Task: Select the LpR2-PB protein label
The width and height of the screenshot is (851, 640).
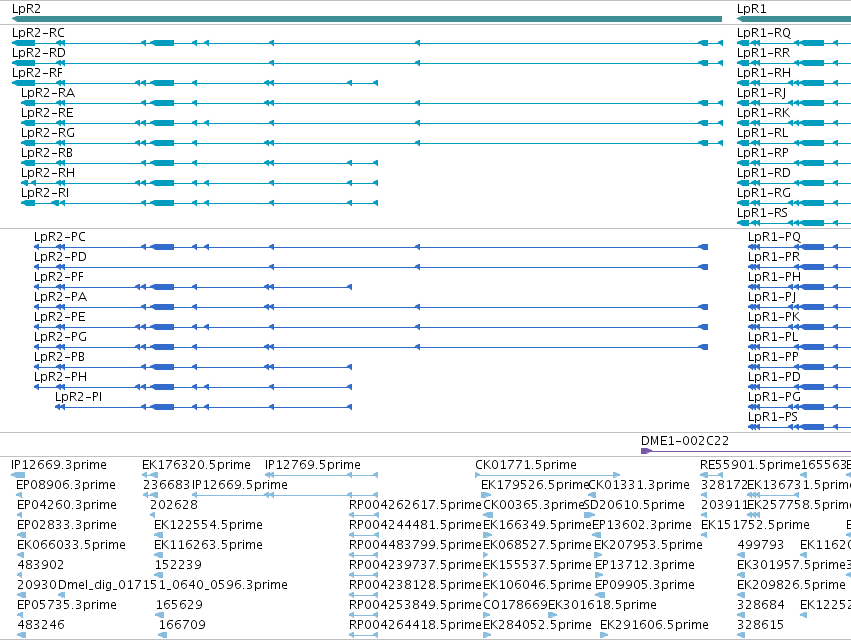Action: coord(59,358)
